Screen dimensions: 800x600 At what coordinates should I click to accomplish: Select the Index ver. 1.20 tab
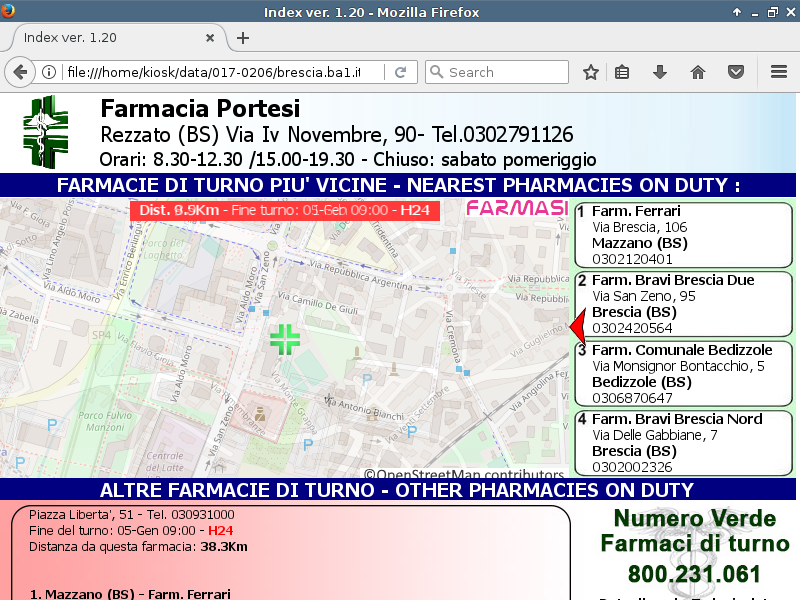tap(100, 38)
